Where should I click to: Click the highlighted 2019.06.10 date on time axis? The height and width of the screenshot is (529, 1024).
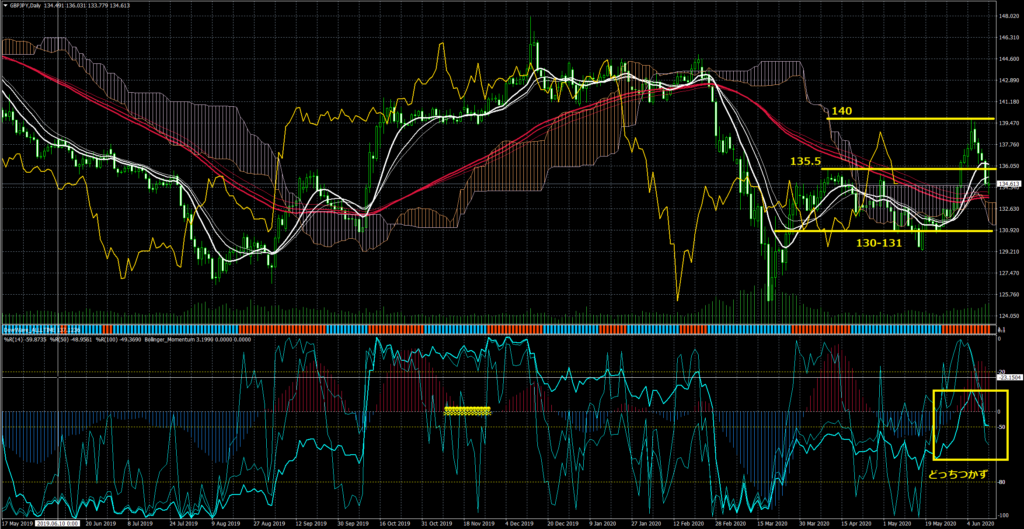click(60, 523)
